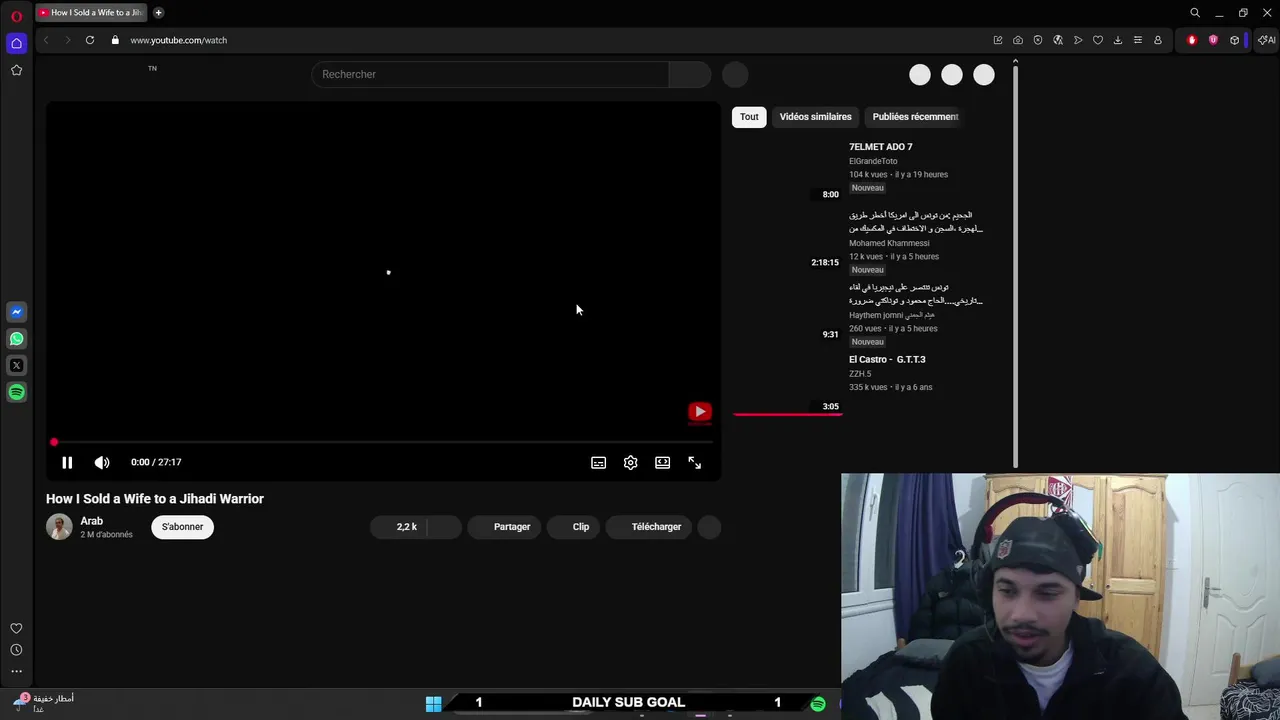Click the YouTube logo watermark in player

pyautogui.click(x=700, y=412)
